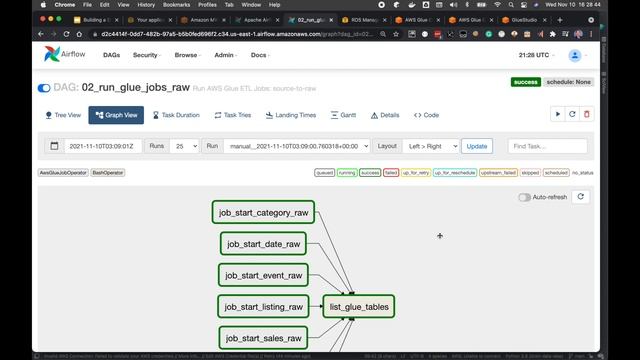This screenshot has height=360, width=640.
Task: Click the browser back arrow
Action: (x=41, y=34)
